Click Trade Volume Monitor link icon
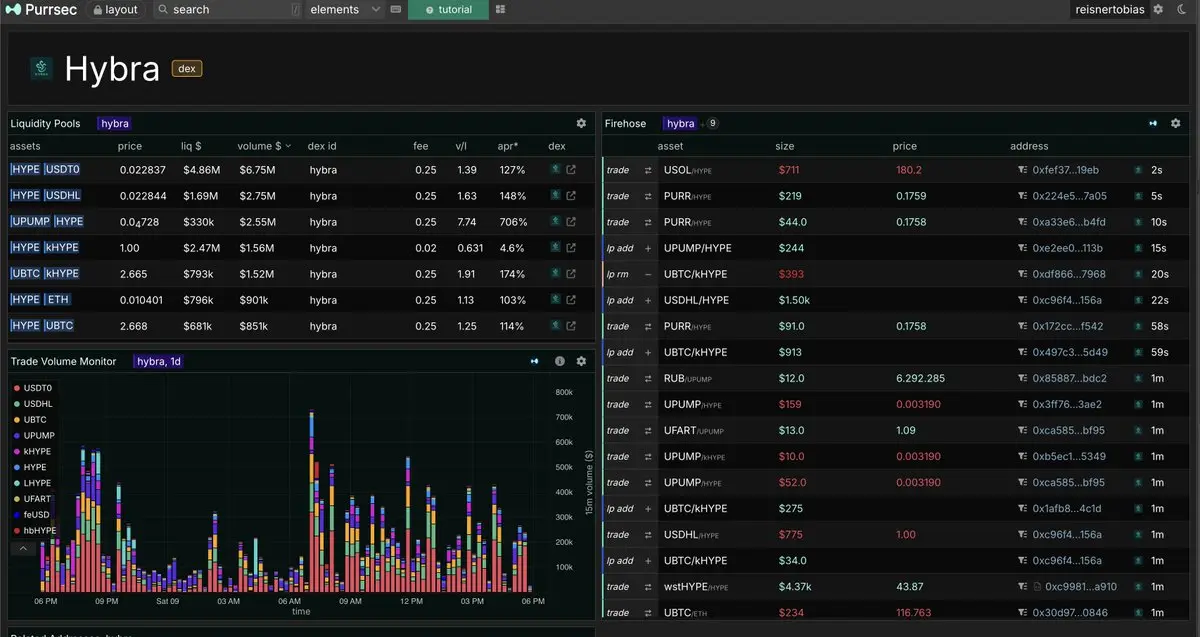 click(534, 361)
